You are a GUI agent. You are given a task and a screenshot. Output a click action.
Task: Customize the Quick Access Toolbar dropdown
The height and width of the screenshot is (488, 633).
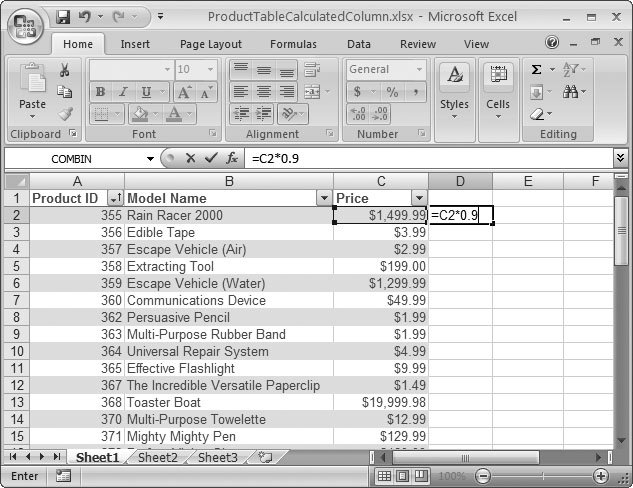click(160, 17)
